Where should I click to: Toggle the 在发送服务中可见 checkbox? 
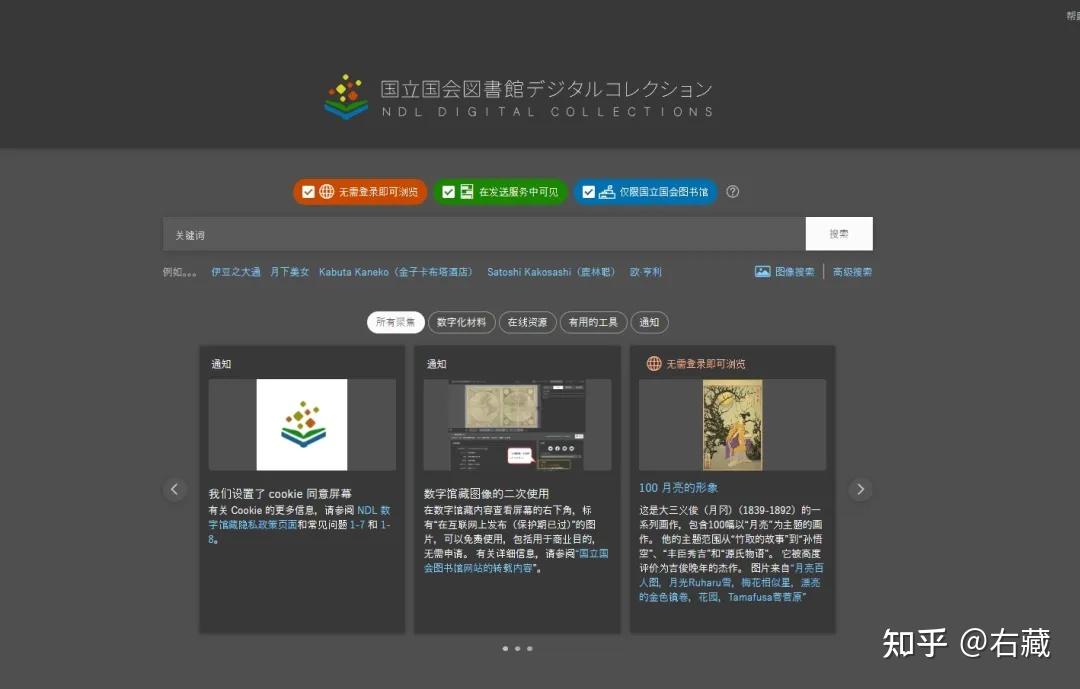point(448,192)
